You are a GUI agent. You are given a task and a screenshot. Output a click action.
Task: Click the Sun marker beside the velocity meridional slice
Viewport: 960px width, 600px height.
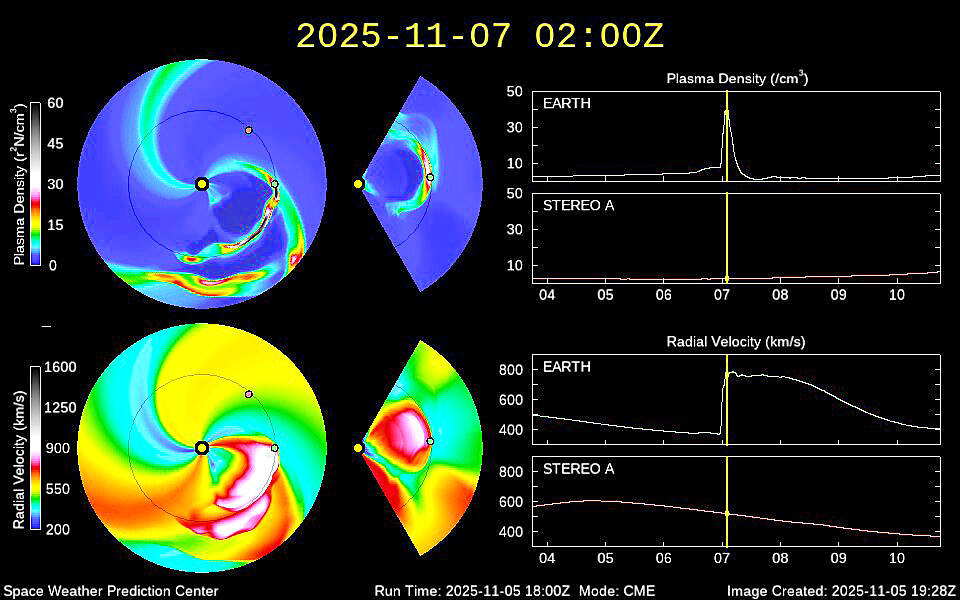click(x=358, y=448)
